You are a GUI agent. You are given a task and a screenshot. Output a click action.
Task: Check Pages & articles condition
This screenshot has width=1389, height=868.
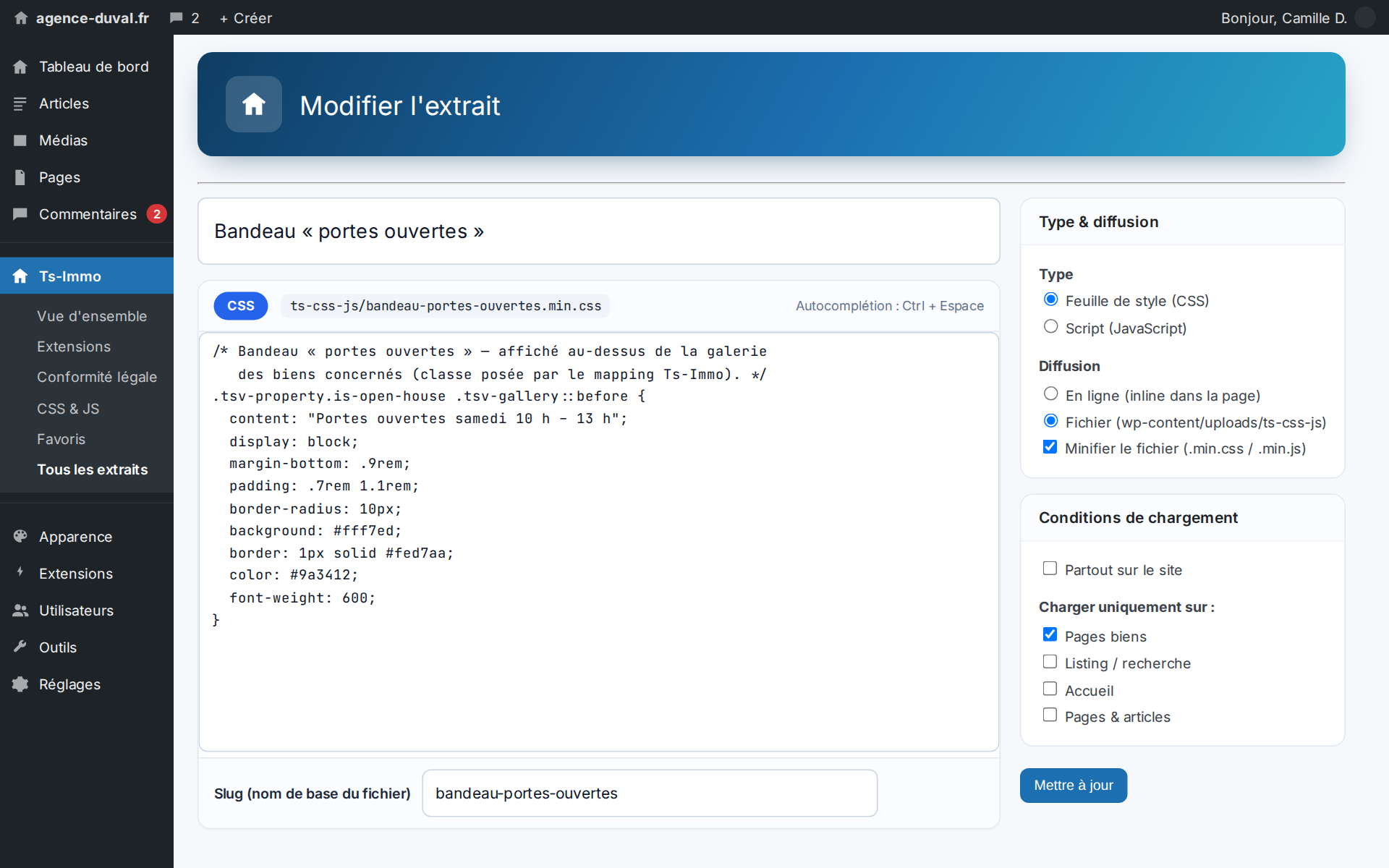[1050, 715]
